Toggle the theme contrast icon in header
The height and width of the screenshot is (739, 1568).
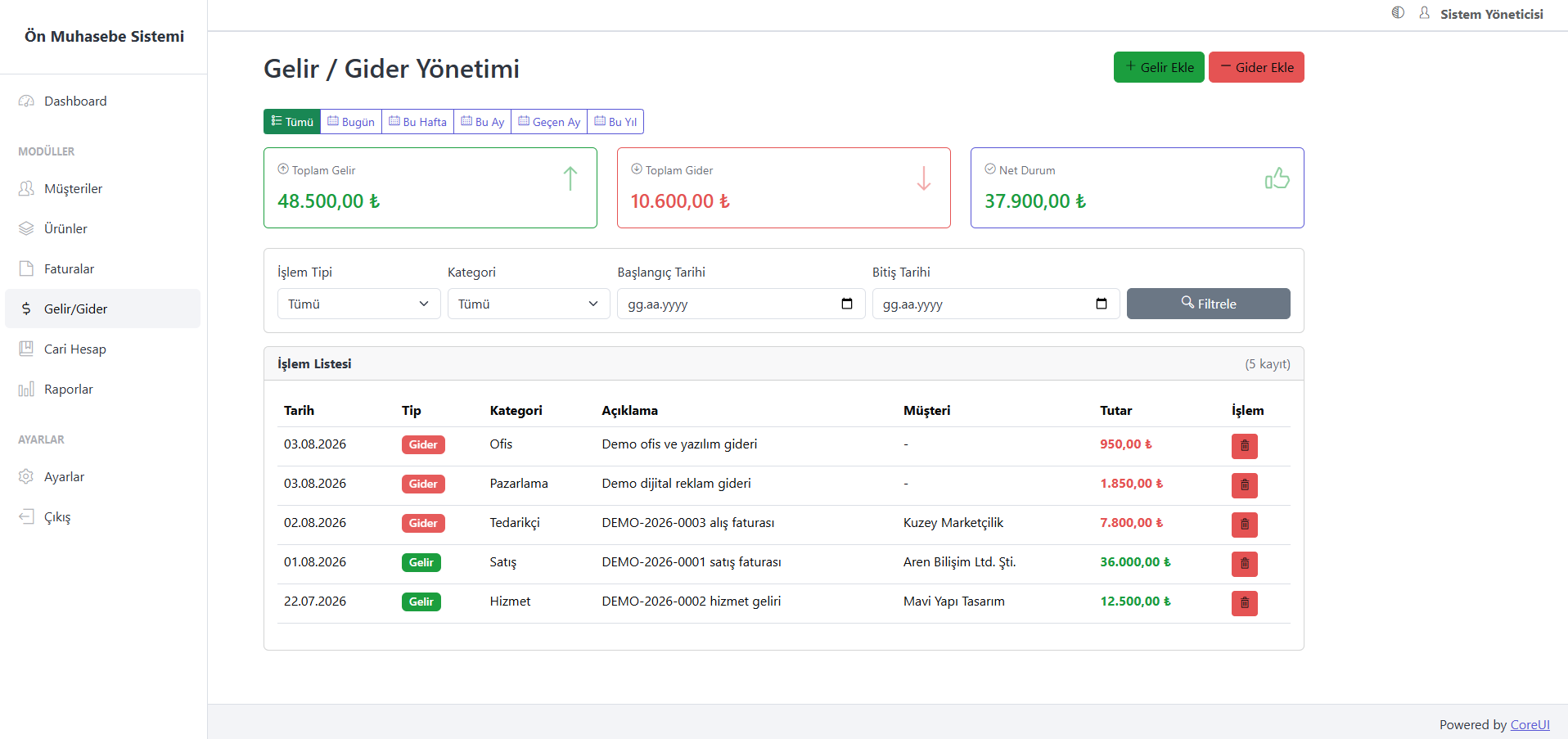tap(1398, 13)
